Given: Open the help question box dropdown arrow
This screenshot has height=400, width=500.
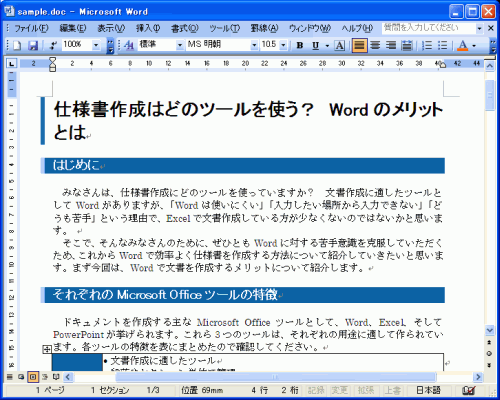Looking at the screenshot, I should point(479,29).
